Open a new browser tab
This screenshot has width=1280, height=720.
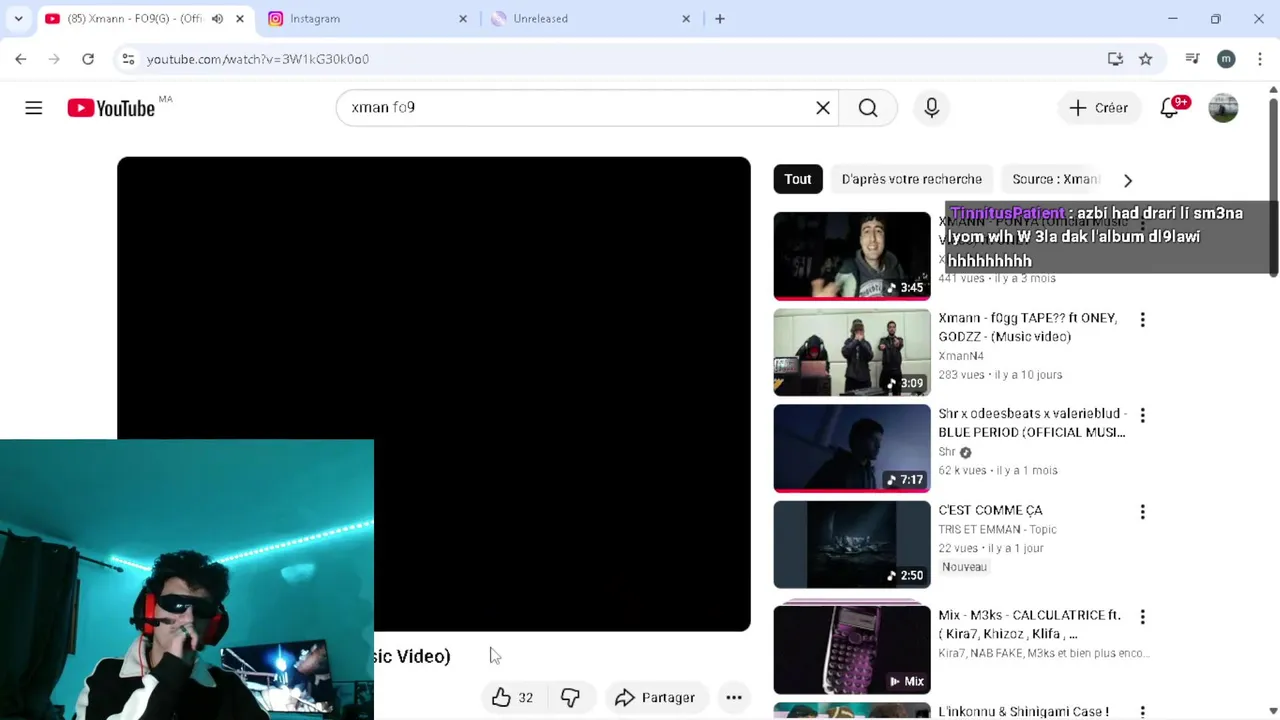(x=720, y=19)
